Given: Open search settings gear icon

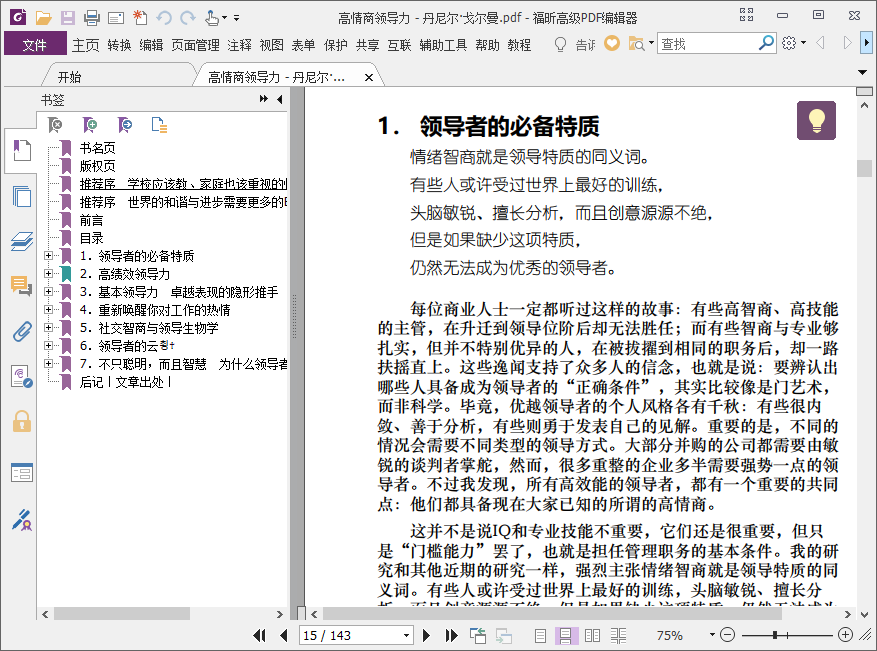Looking at the screenshot, I should point(789,43).
